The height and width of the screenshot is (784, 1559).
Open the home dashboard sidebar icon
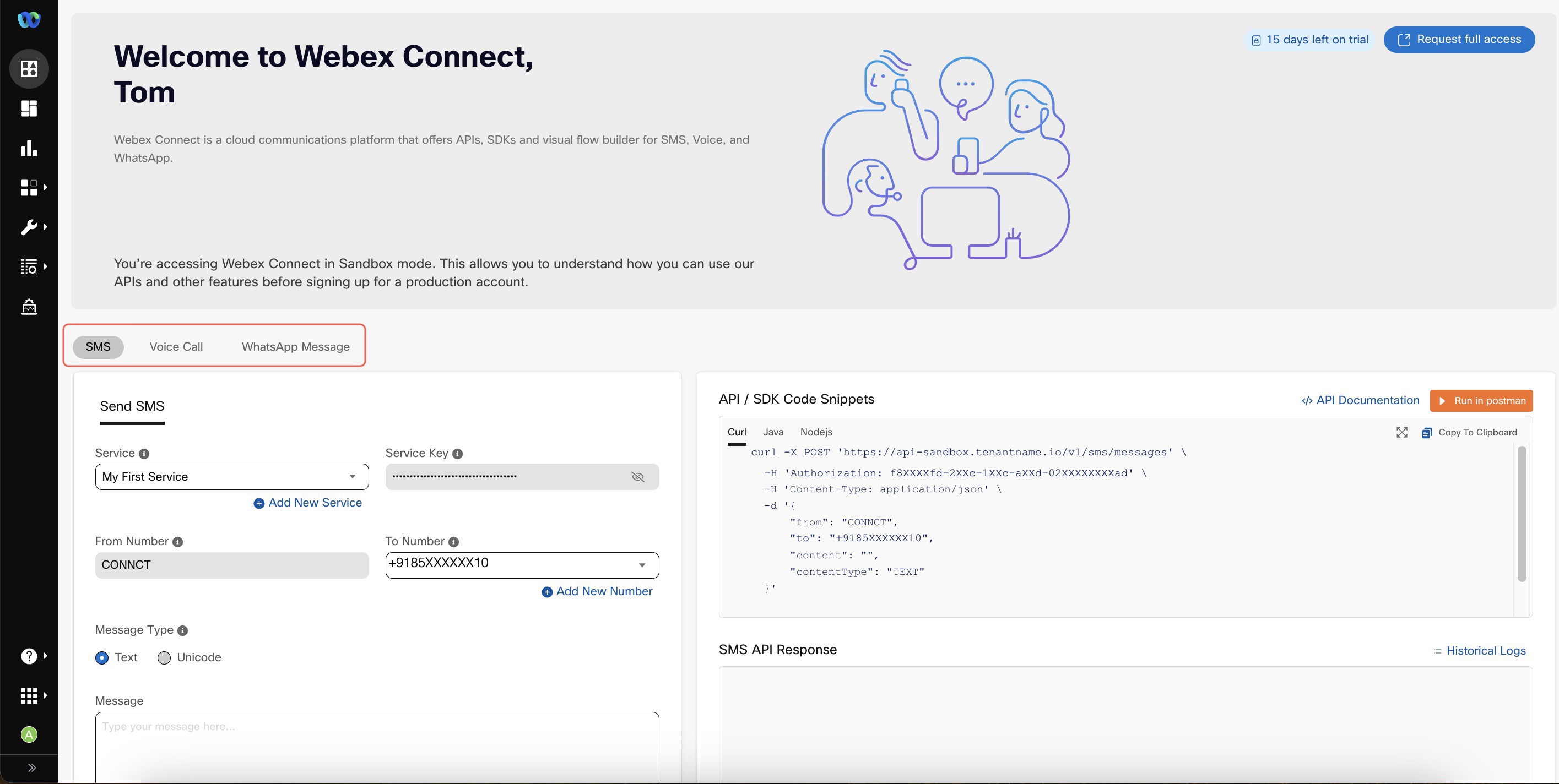(x=29, y=68)
